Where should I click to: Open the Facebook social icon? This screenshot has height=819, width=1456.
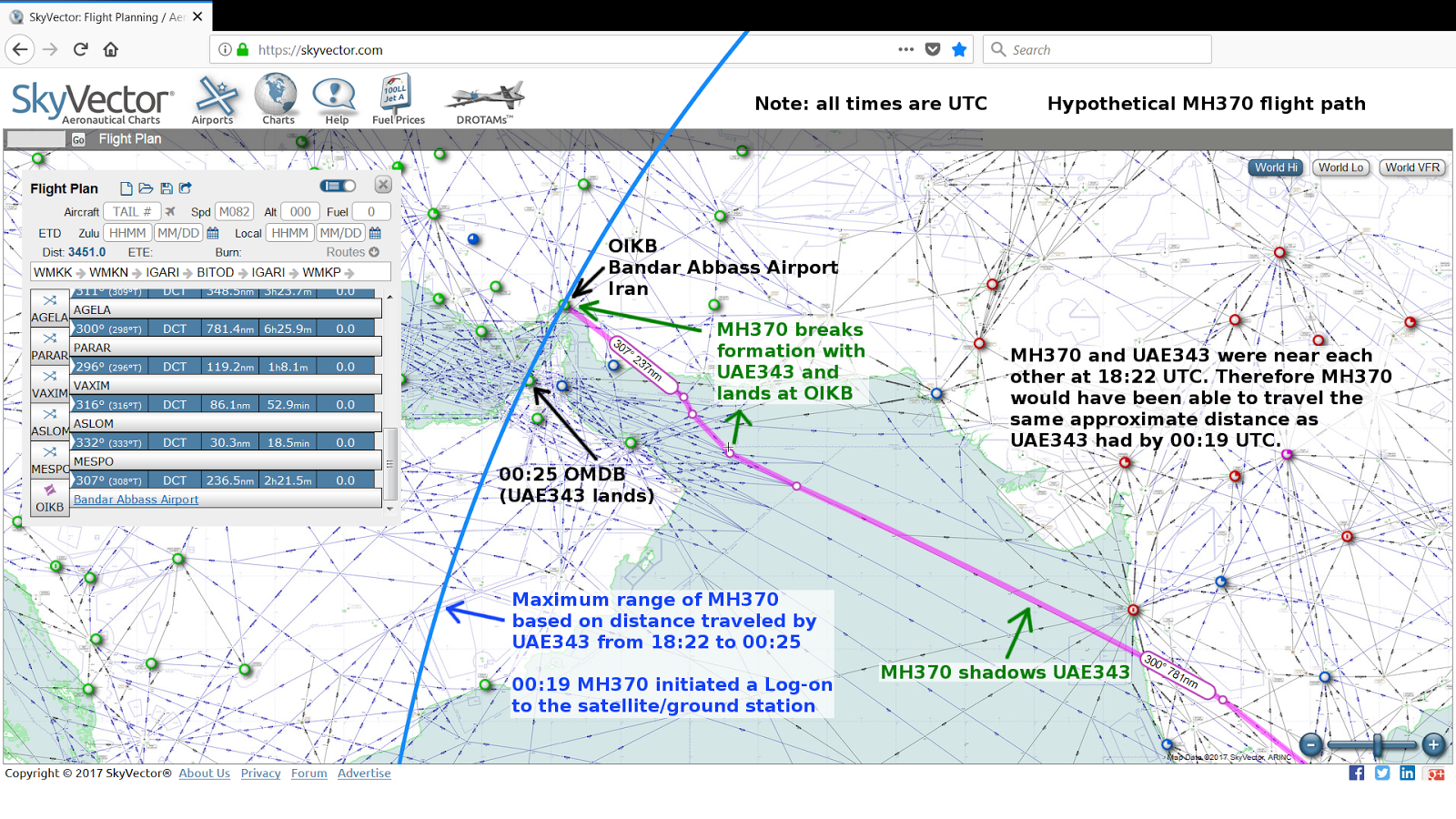pos(1357,773)
